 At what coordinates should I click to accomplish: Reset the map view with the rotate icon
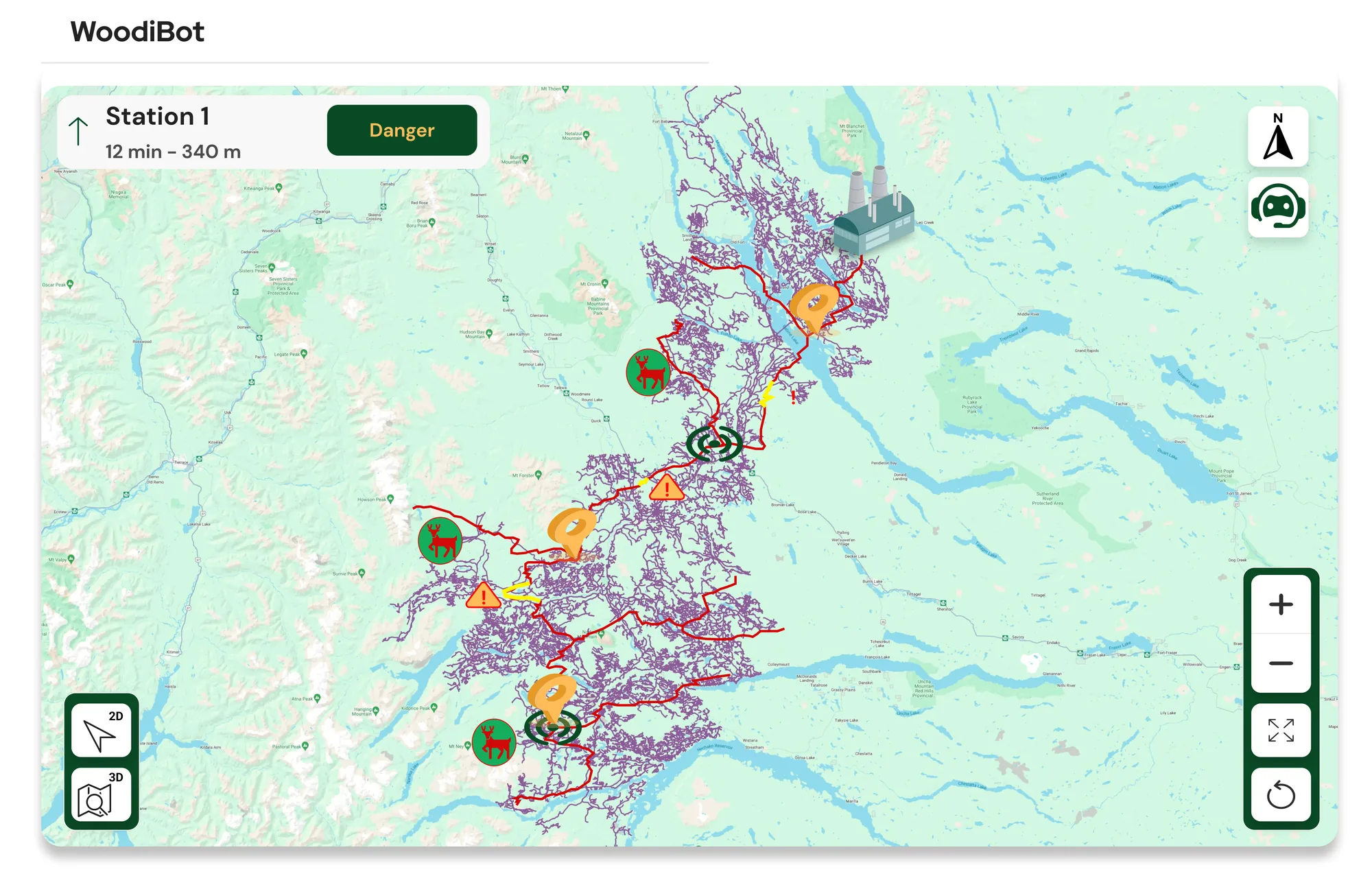coord(1280,795)
